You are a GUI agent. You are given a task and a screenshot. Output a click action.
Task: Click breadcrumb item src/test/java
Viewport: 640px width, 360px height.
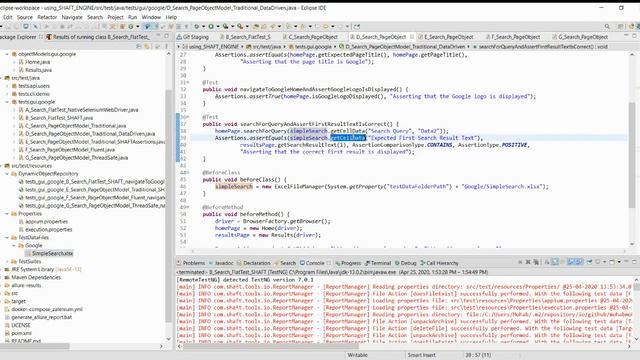tap(263, 47)
